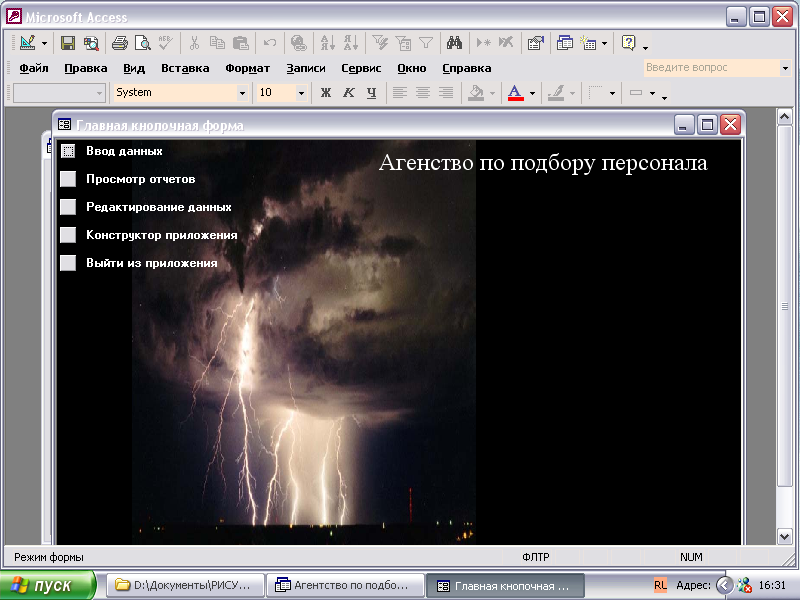Click the red font color swatch
This screenshot has height=600, width=800.
(515, 93)
